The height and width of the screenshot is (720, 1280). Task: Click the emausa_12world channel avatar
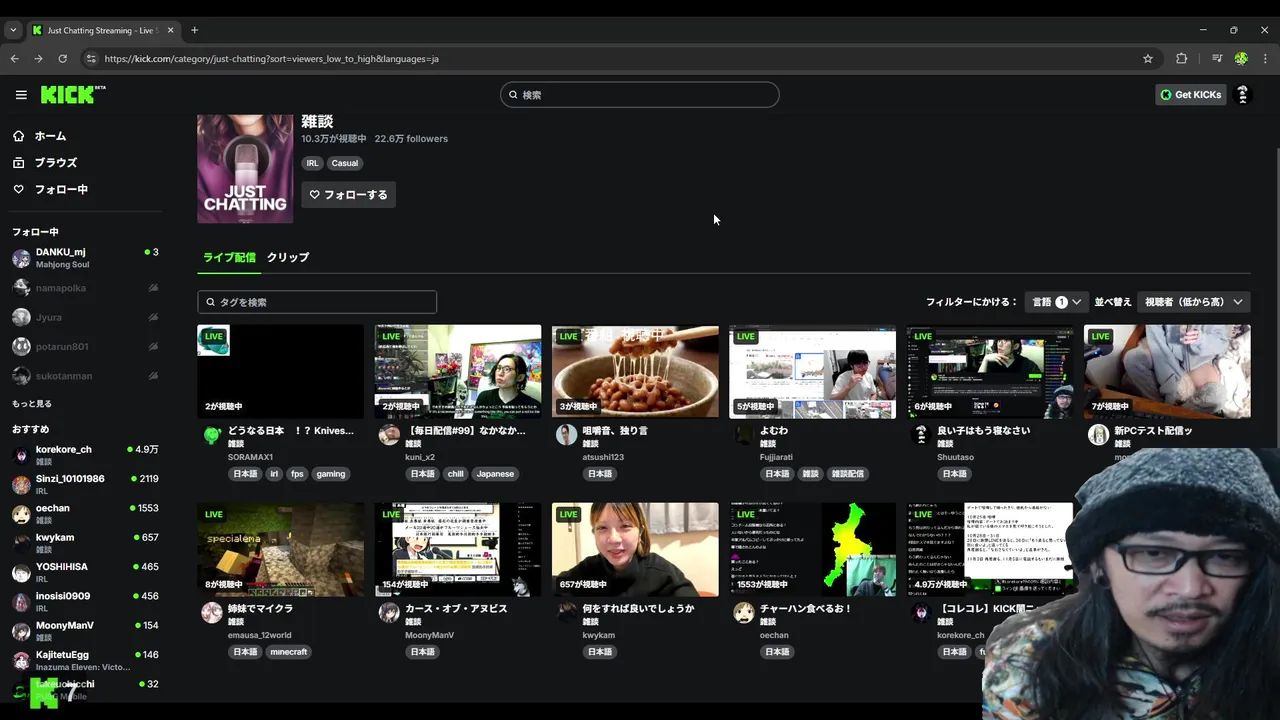212,613
